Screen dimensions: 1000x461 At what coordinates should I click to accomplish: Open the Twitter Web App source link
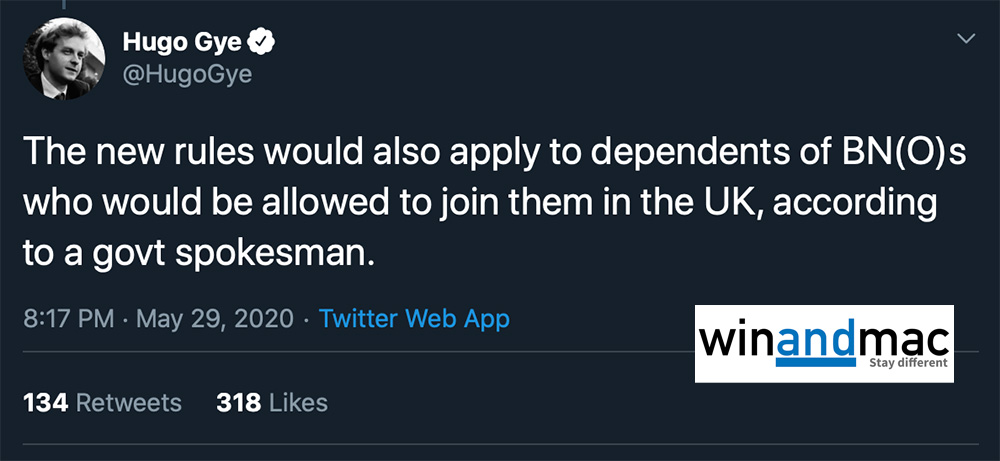(x=414, y=320)
